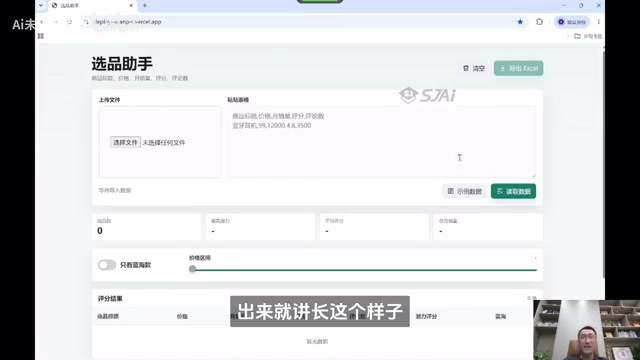Click the 选品助手 page heading
Image resolution: width=640 pixels, height=360 pixels.
pyautogui.click(x=122, y=64)
